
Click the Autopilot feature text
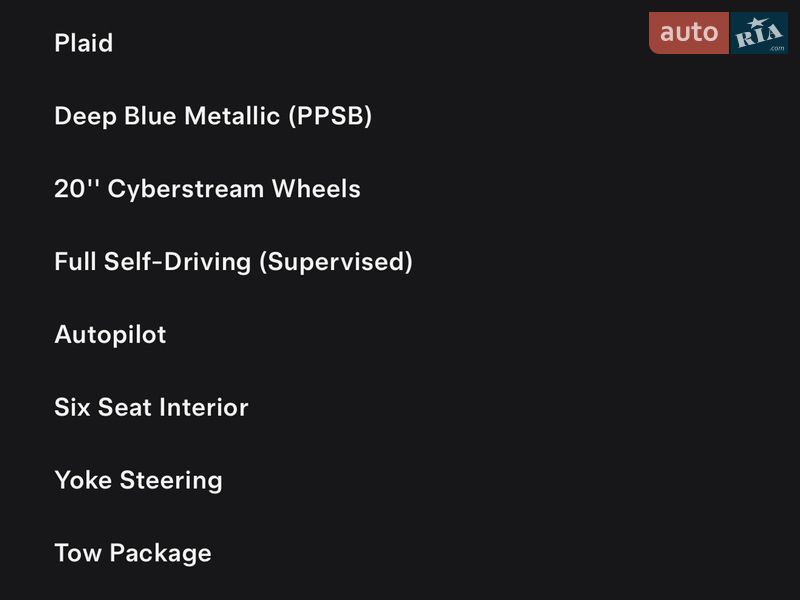point(110,334)
